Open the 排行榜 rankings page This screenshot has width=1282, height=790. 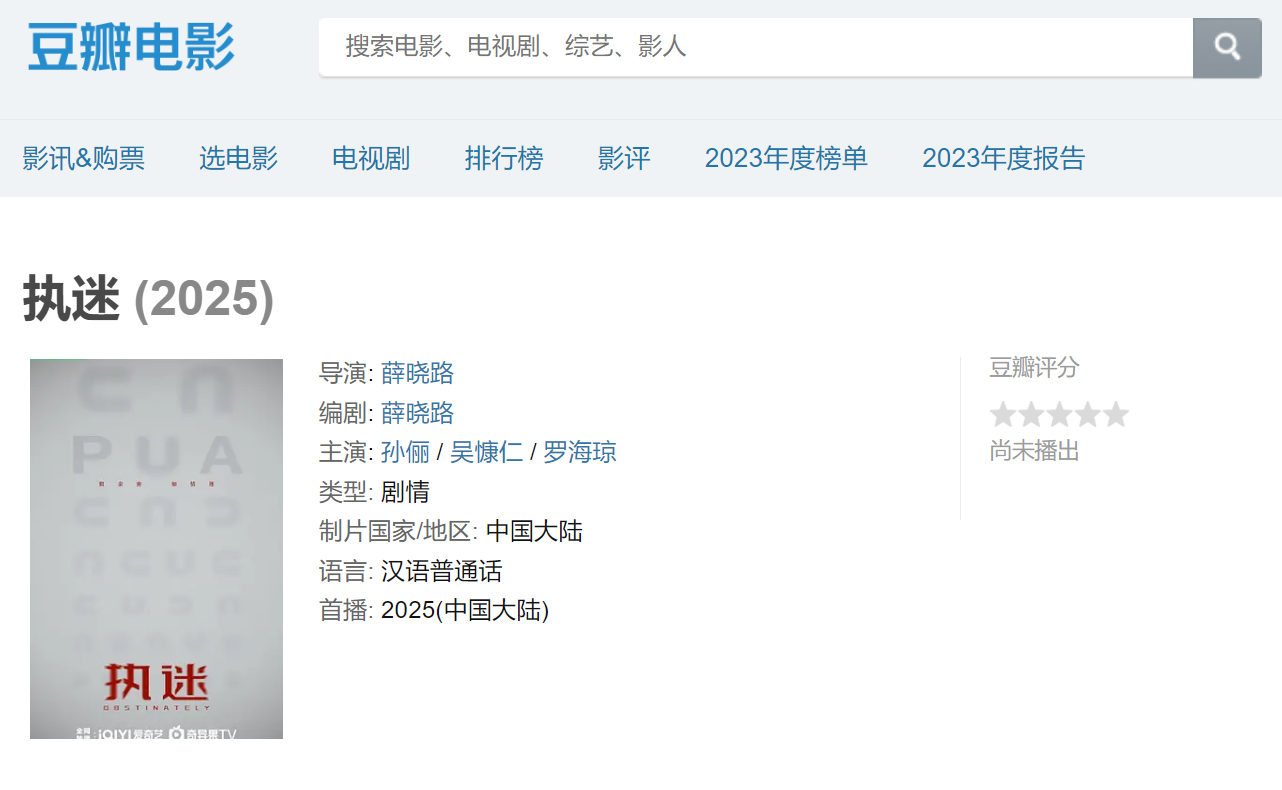pyautogui.click(x=504, y=158)
